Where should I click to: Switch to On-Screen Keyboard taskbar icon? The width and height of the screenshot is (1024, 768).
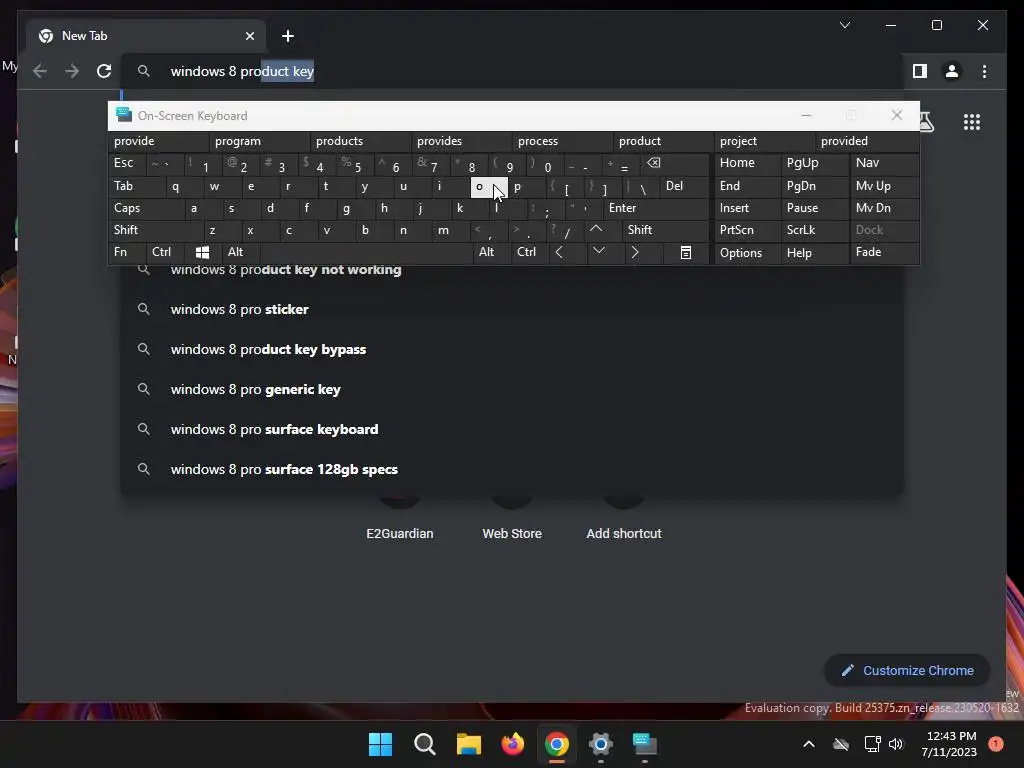645,744
